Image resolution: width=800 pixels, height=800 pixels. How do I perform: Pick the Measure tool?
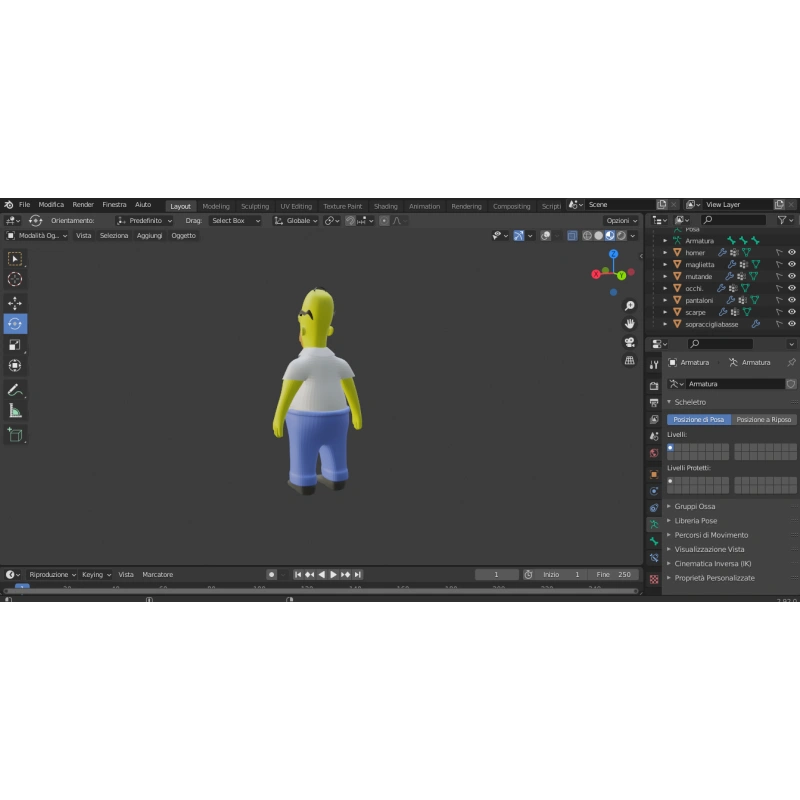click(x=15, y=411)
